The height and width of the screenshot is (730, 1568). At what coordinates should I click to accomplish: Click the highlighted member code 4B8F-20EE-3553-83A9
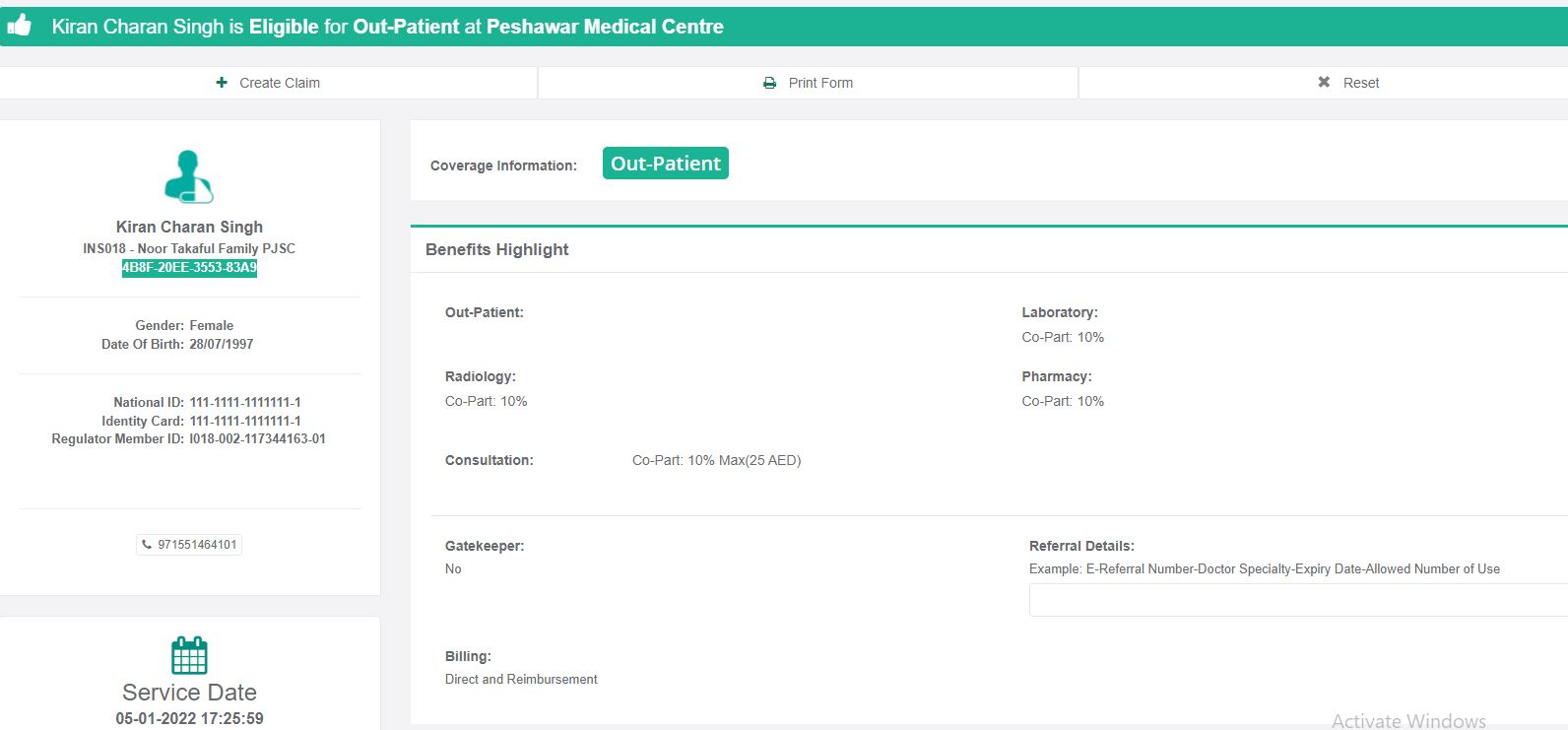[x=189, y=268]
